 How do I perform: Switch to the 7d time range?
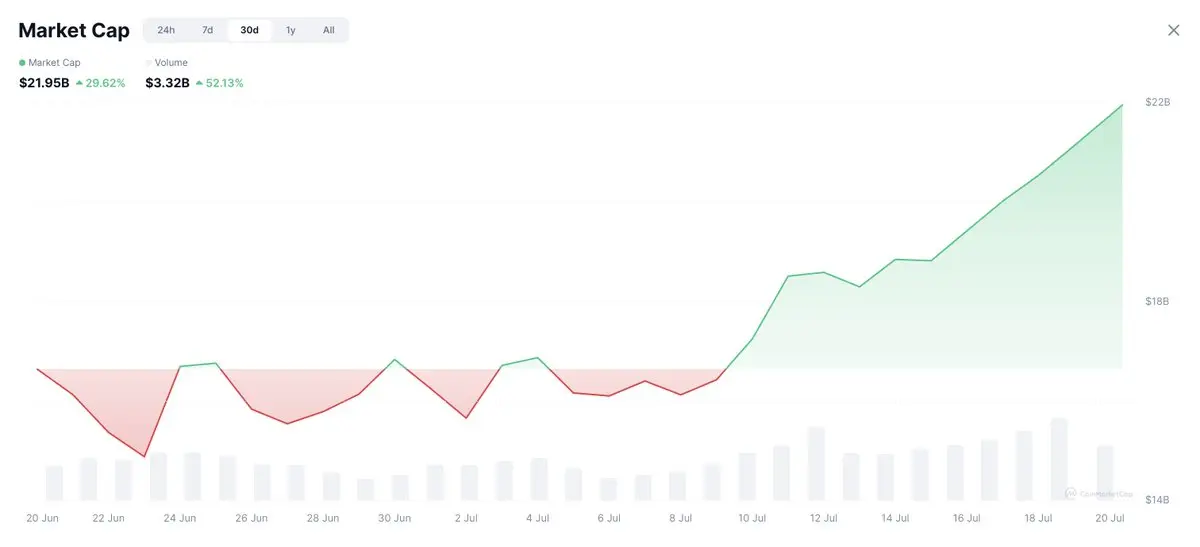tap(207, 30)
